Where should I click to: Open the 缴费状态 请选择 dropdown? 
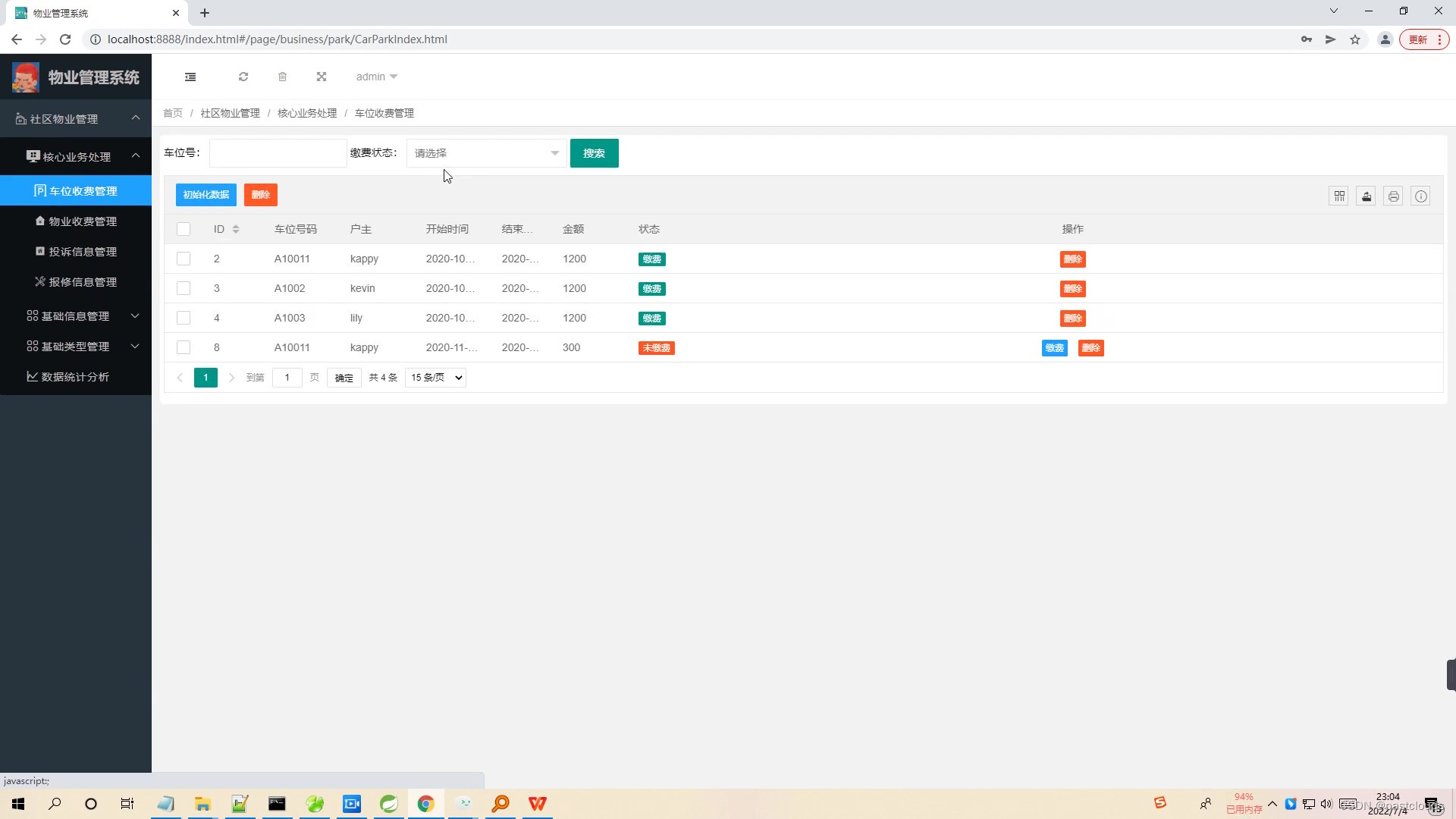[x=486, y=153]
